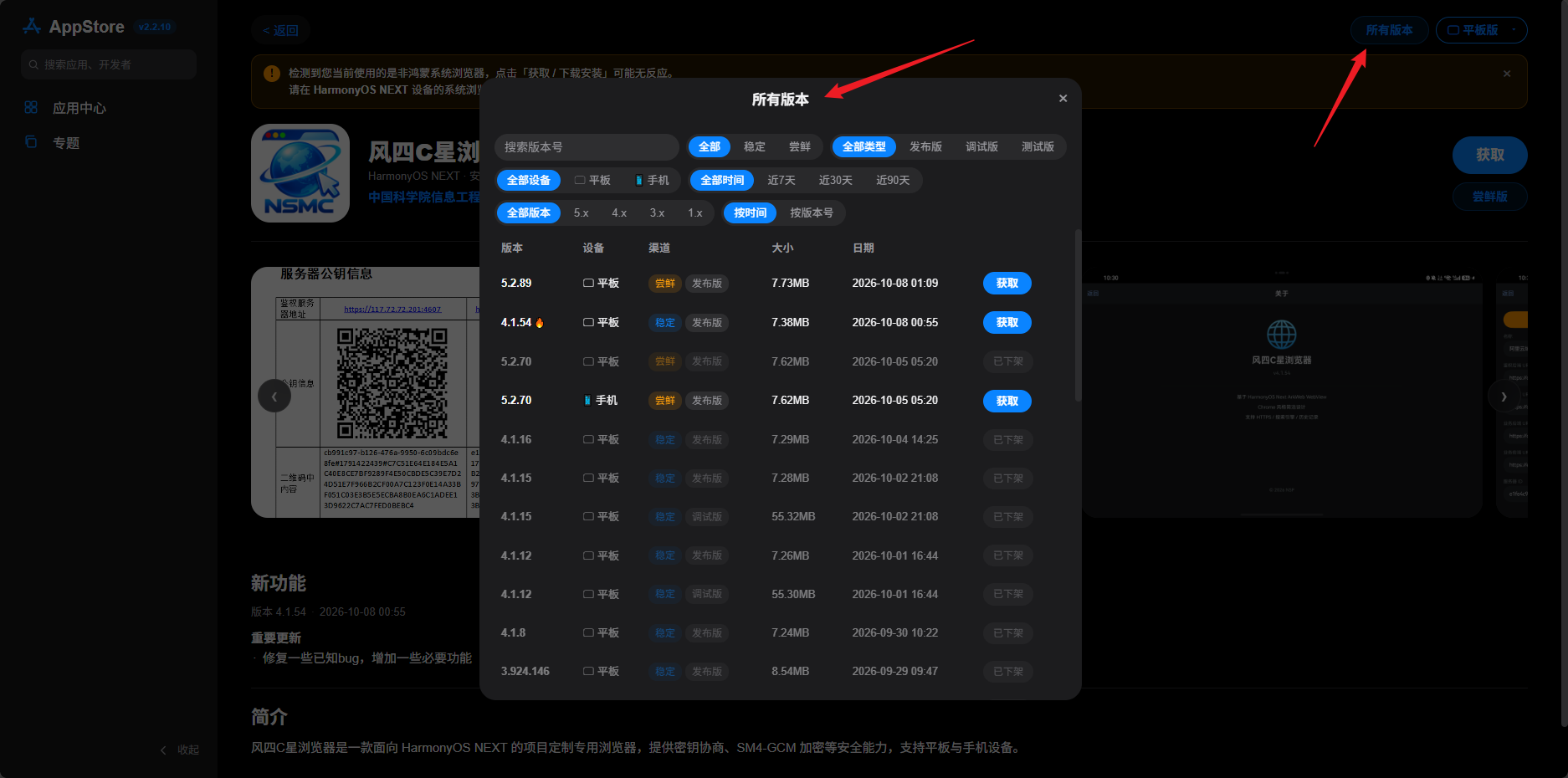Click the AppStore logo icon

[32, 27]
